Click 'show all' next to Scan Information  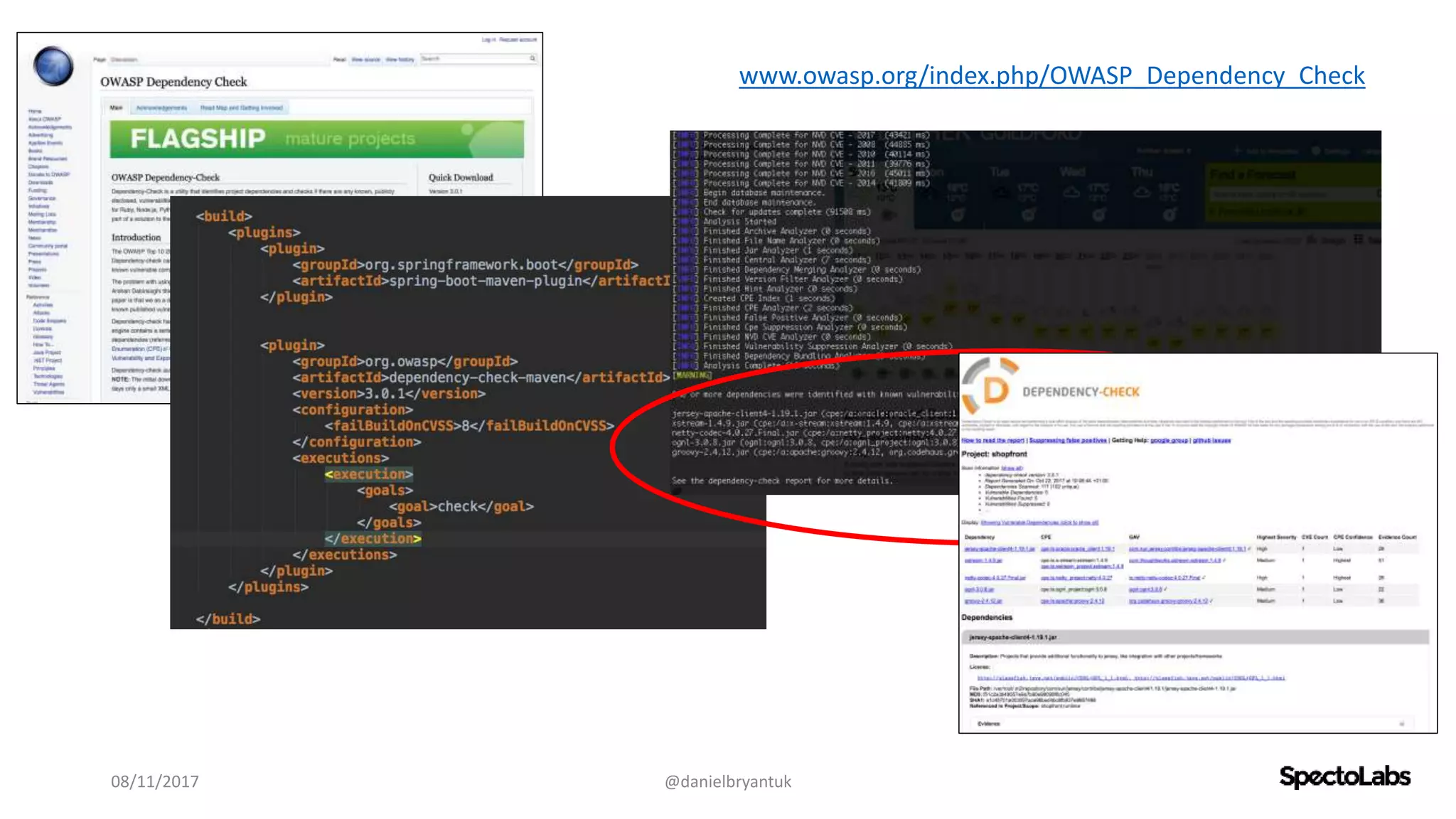click(x=1012, y=468)
